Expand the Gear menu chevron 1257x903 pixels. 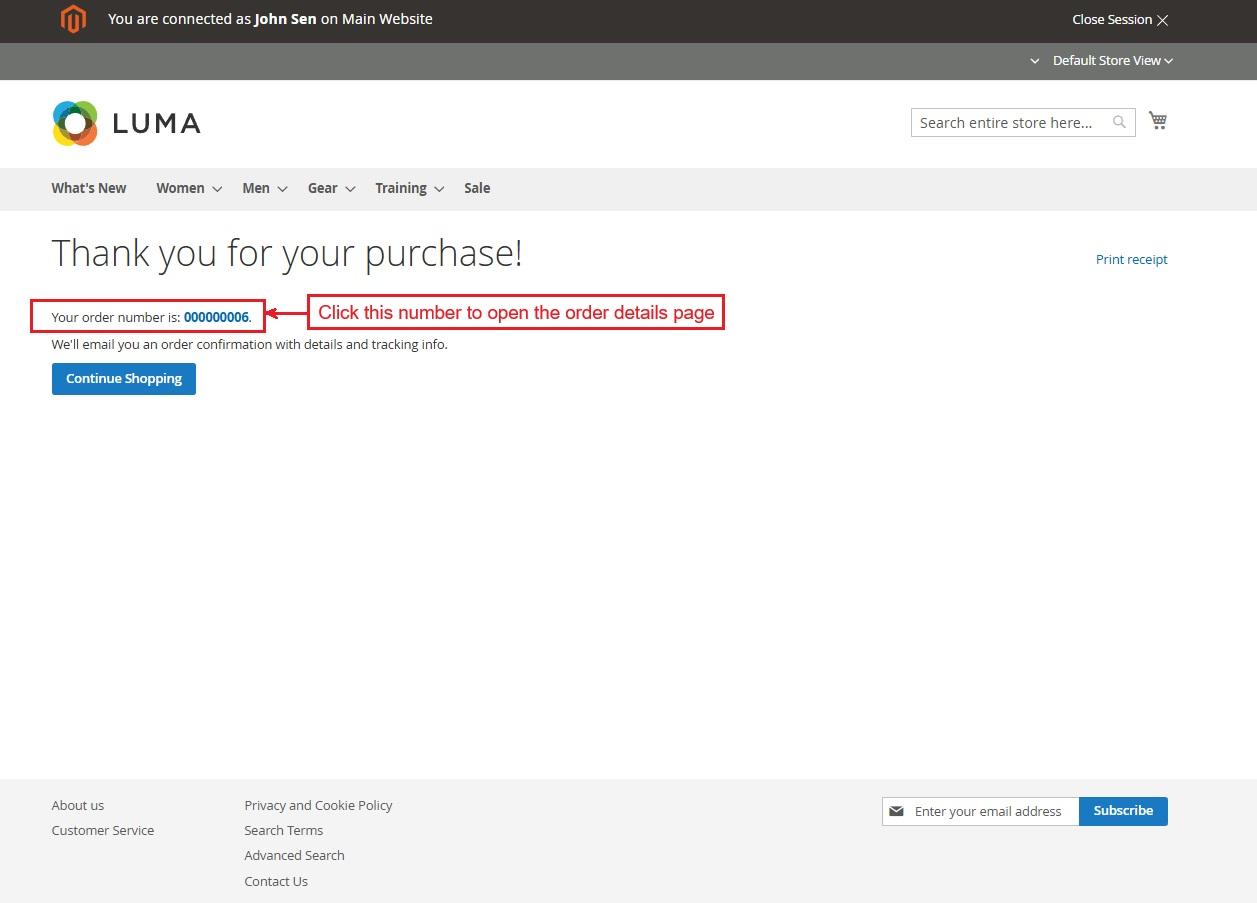pyautogui.click(x=350, y=189)
